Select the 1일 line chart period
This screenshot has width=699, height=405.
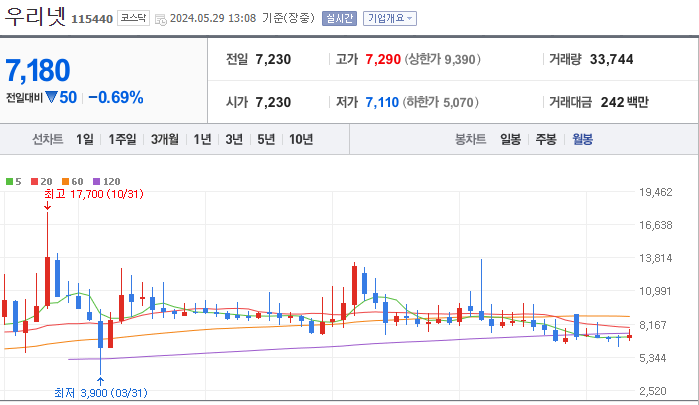click(85, 139)
